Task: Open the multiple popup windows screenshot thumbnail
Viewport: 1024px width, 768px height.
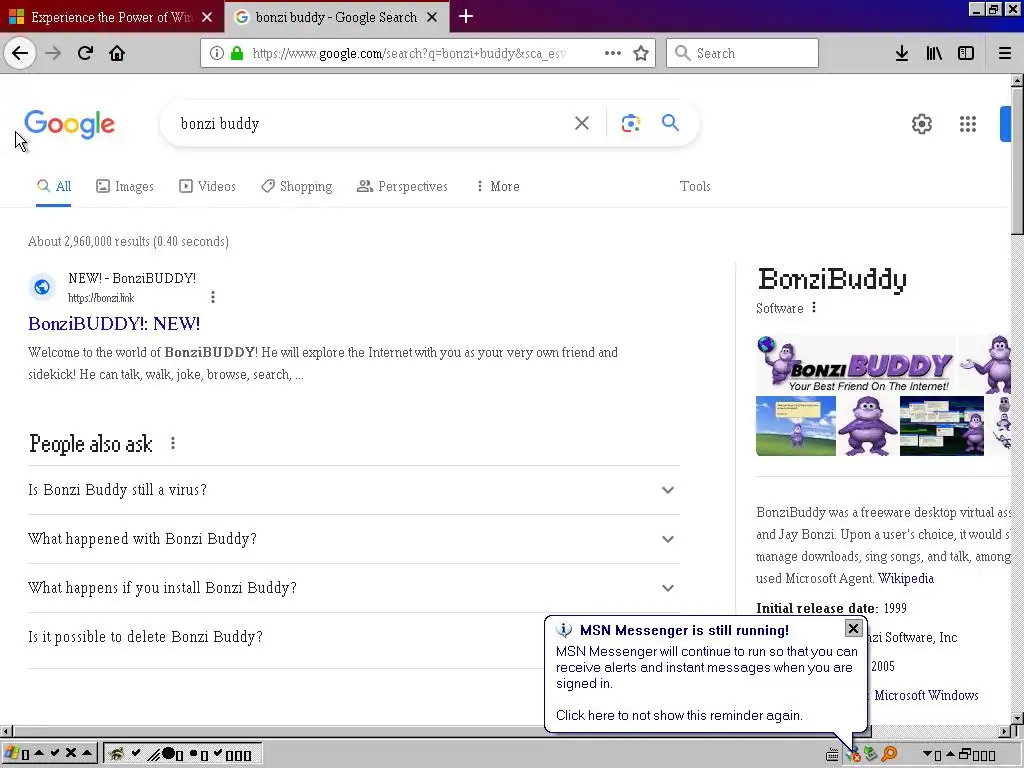Action: coord(942,426)
